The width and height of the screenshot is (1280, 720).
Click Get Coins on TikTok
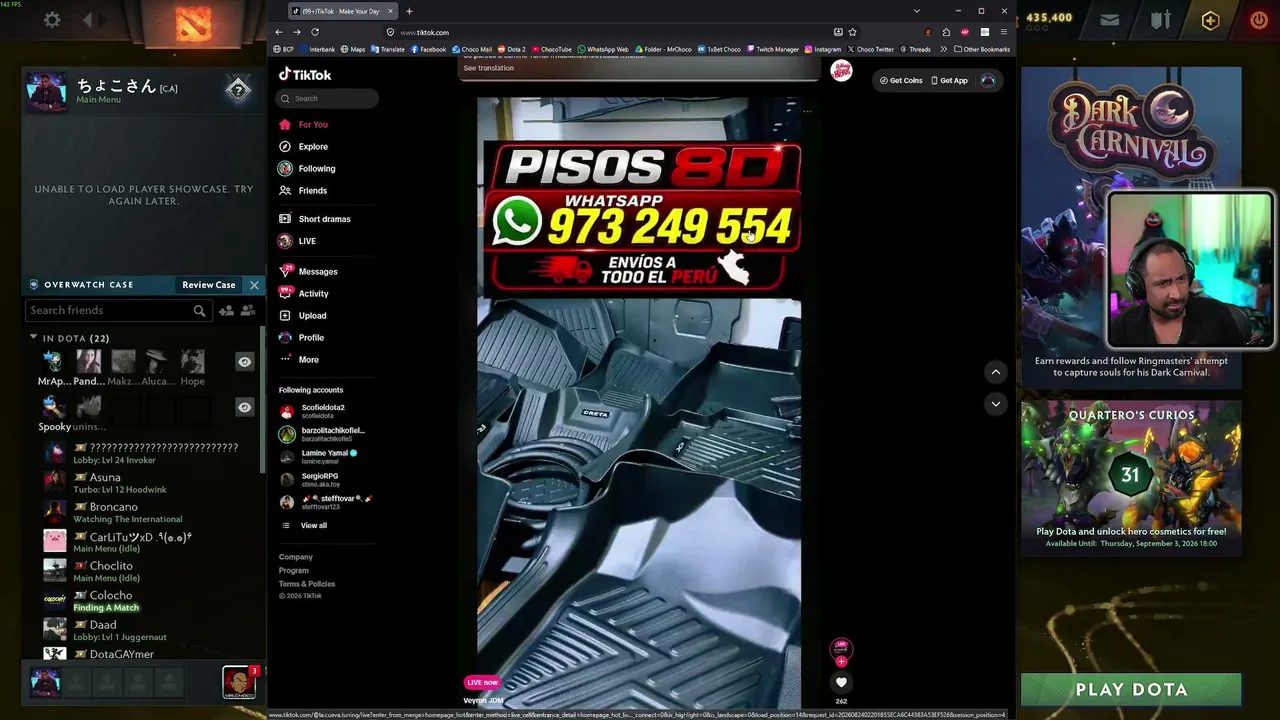tap(901, 80)
